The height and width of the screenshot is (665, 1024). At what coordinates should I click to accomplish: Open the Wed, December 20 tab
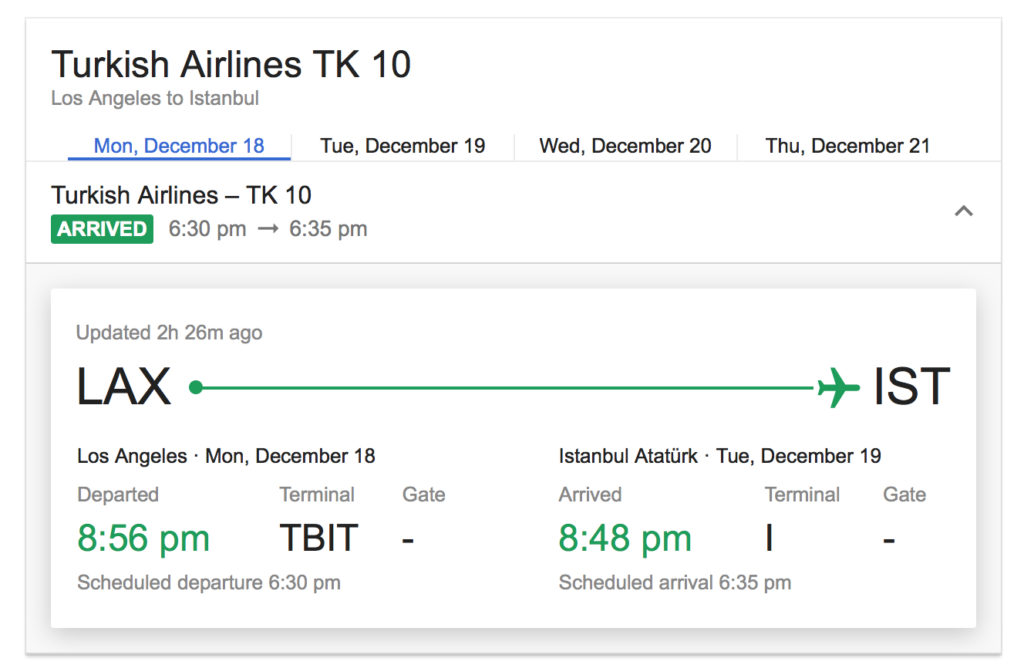(x=625, y=146)
